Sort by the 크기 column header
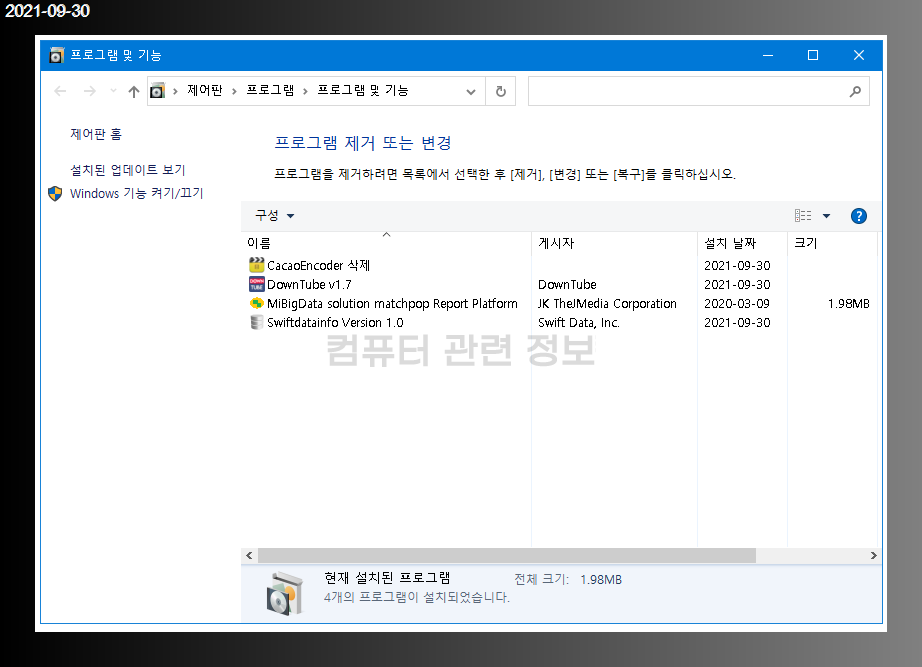Screen dimensions: 922x667 point(832,243)
